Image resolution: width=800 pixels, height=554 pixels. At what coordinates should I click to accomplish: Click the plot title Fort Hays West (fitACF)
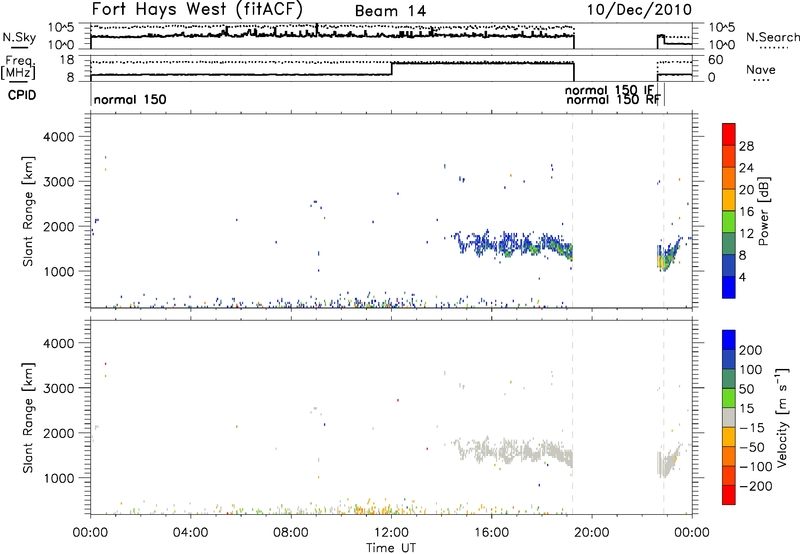pos(197,9)
